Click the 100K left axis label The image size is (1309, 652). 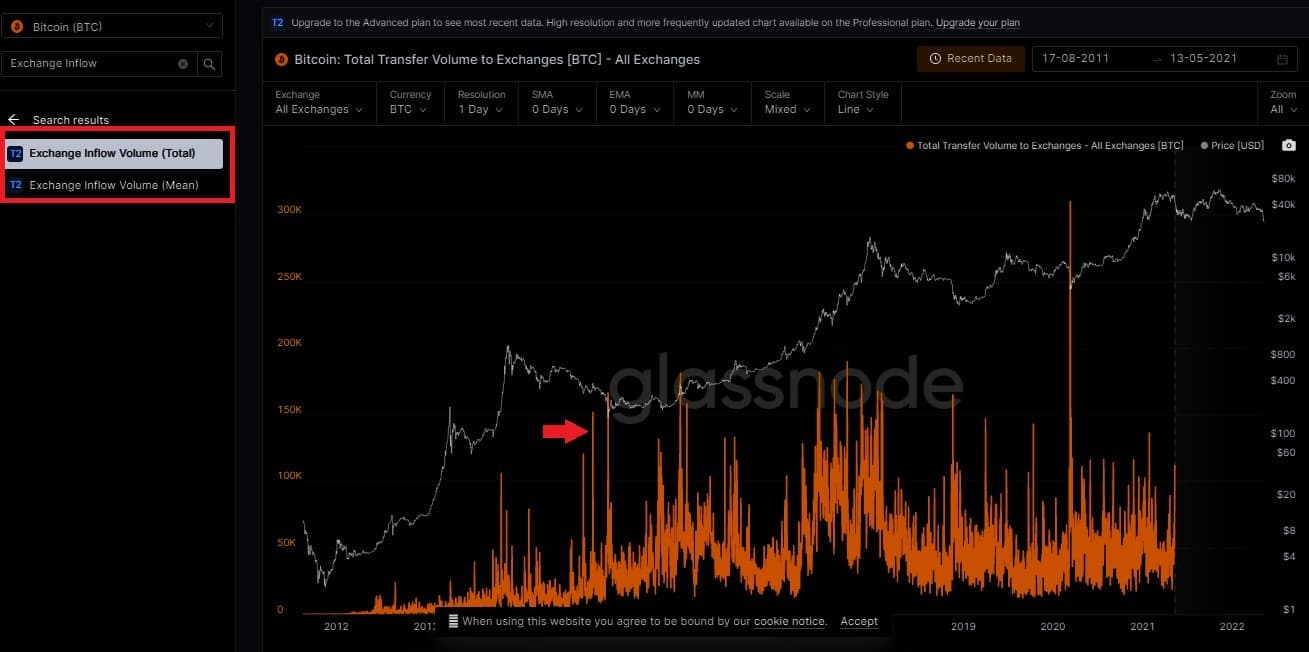(x=289, y=476)
